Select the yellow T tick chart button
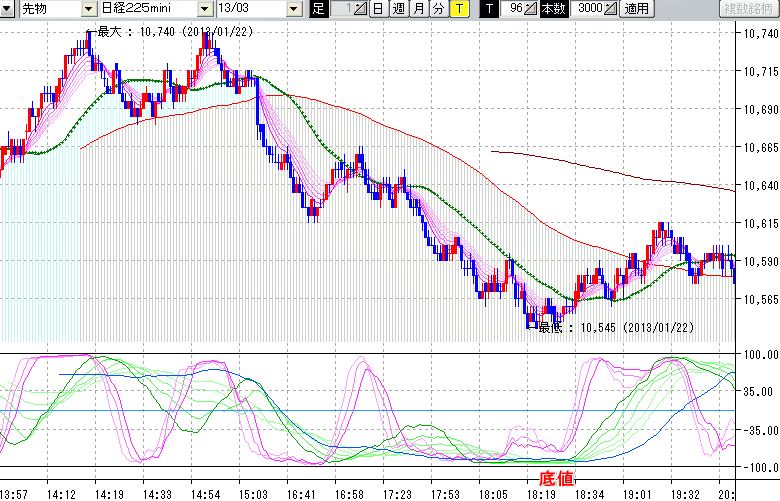 [x=458, y=9]
